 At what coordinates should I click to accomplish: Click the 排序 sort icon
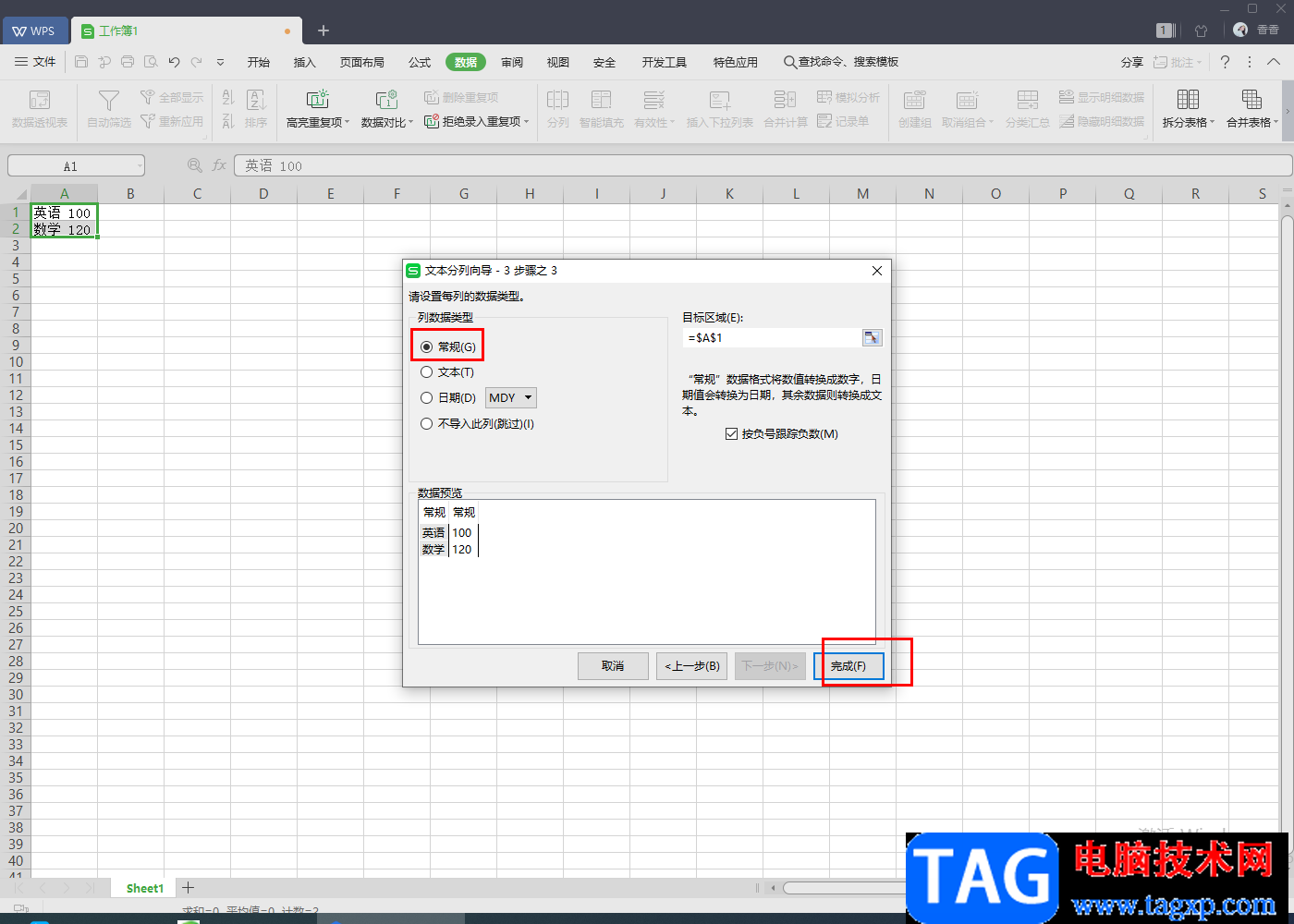[256, 100]
